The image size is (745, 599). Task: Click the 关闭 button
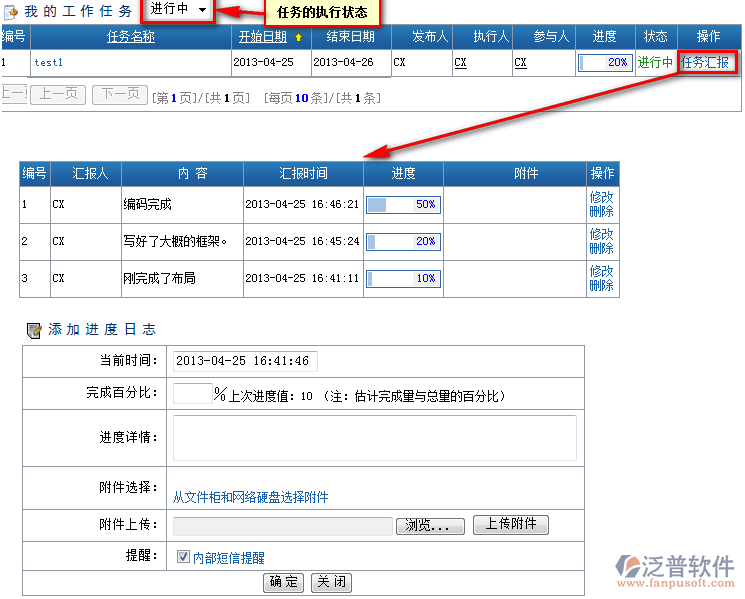pyautogui.click(x=331, y=582)
